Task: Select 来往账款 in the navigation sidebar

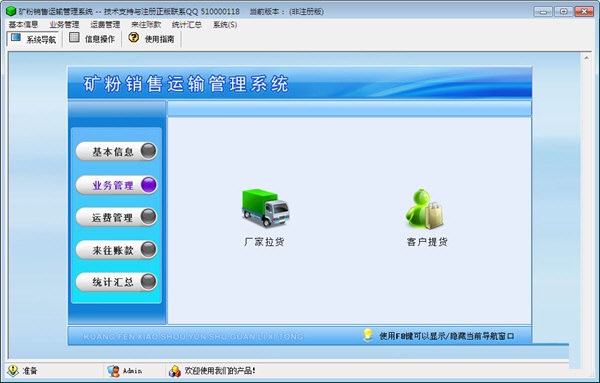Action: (x=116, y=250)
